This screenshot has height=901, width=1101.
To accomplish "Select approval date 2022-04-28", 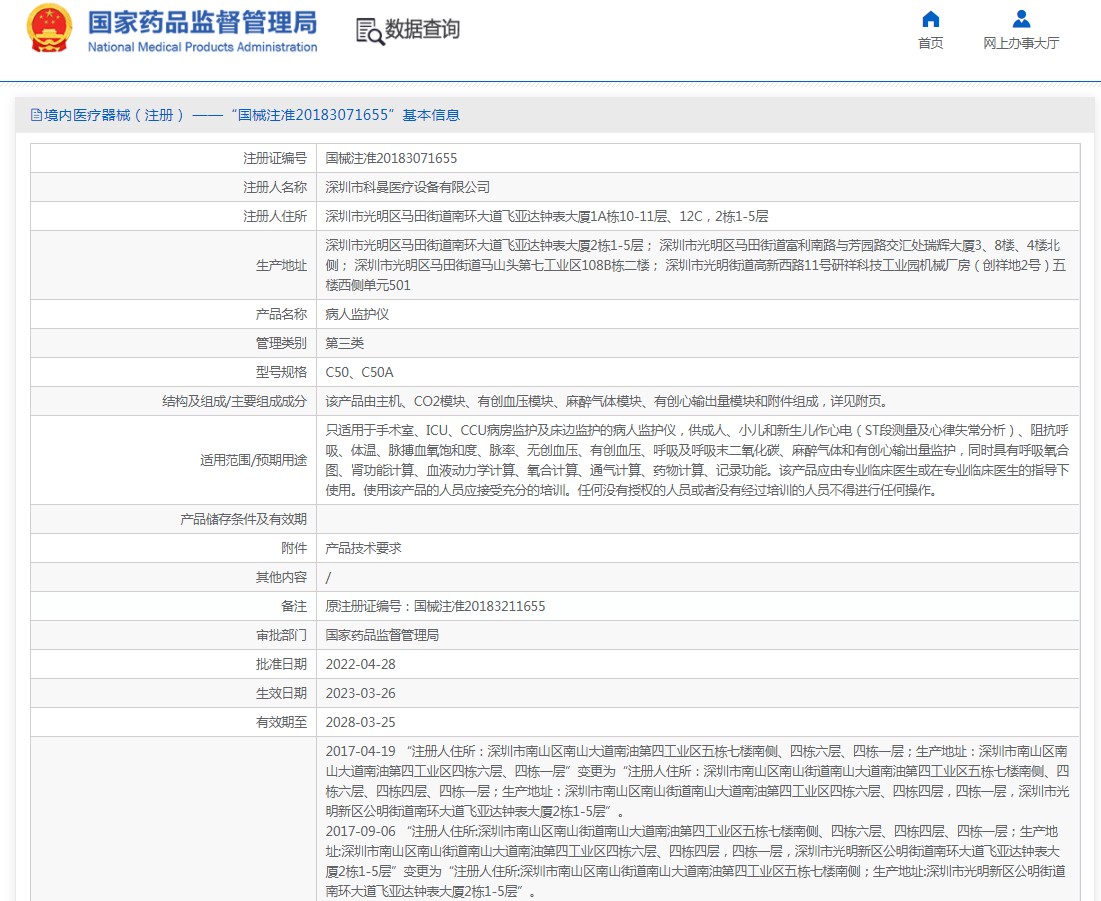I will coord(360,664).
